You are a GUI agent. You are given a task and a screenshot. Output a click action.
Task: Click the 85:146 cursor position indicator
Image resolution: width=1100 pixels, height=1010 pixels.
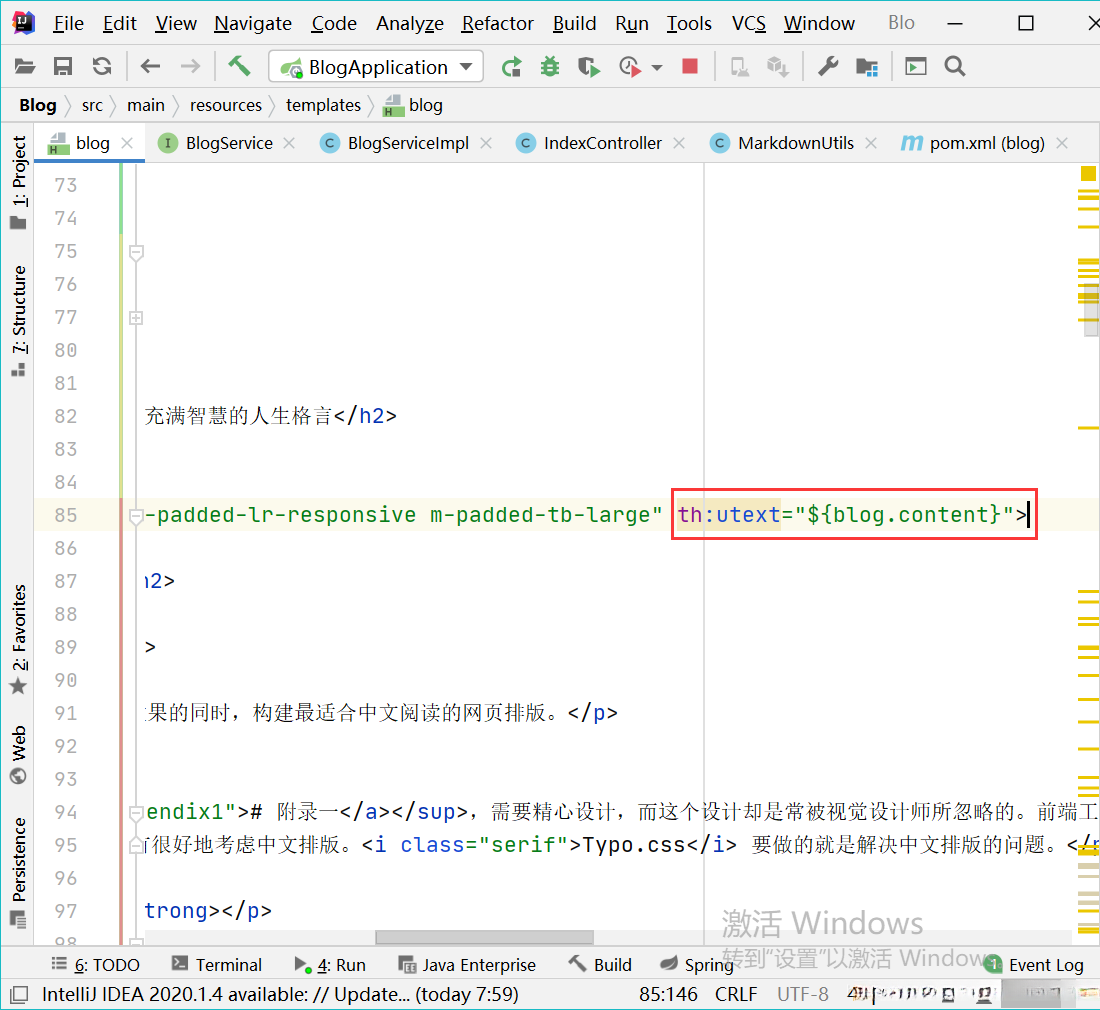(x=668, y=995)
